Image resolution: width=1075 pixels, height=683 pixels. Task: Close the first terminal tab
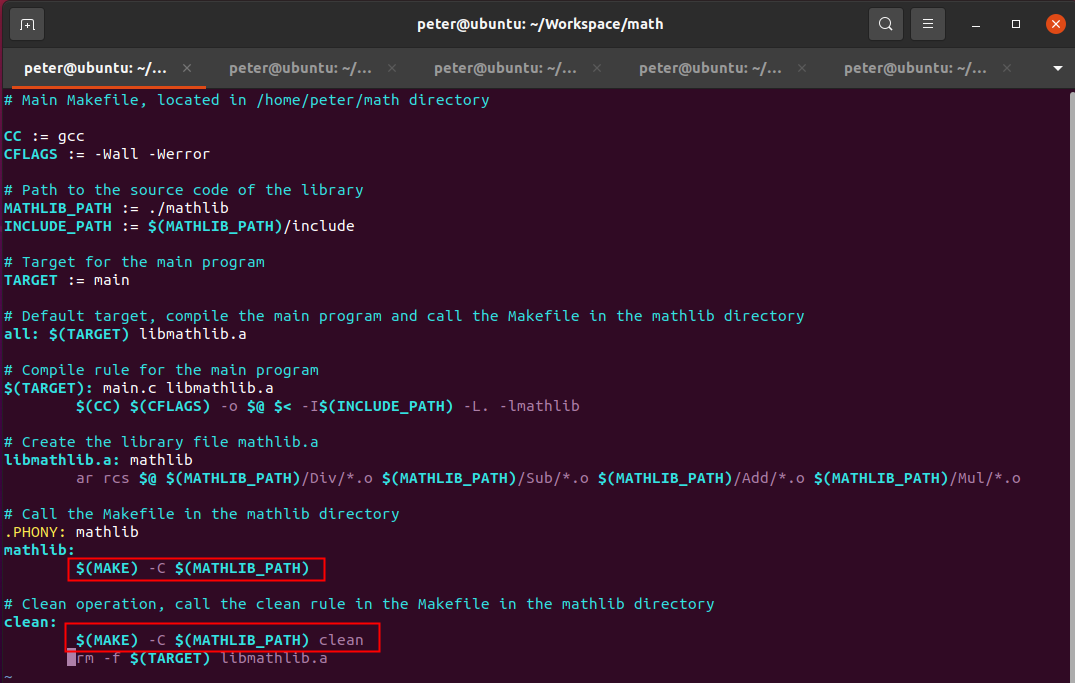[x=187, y=68]
